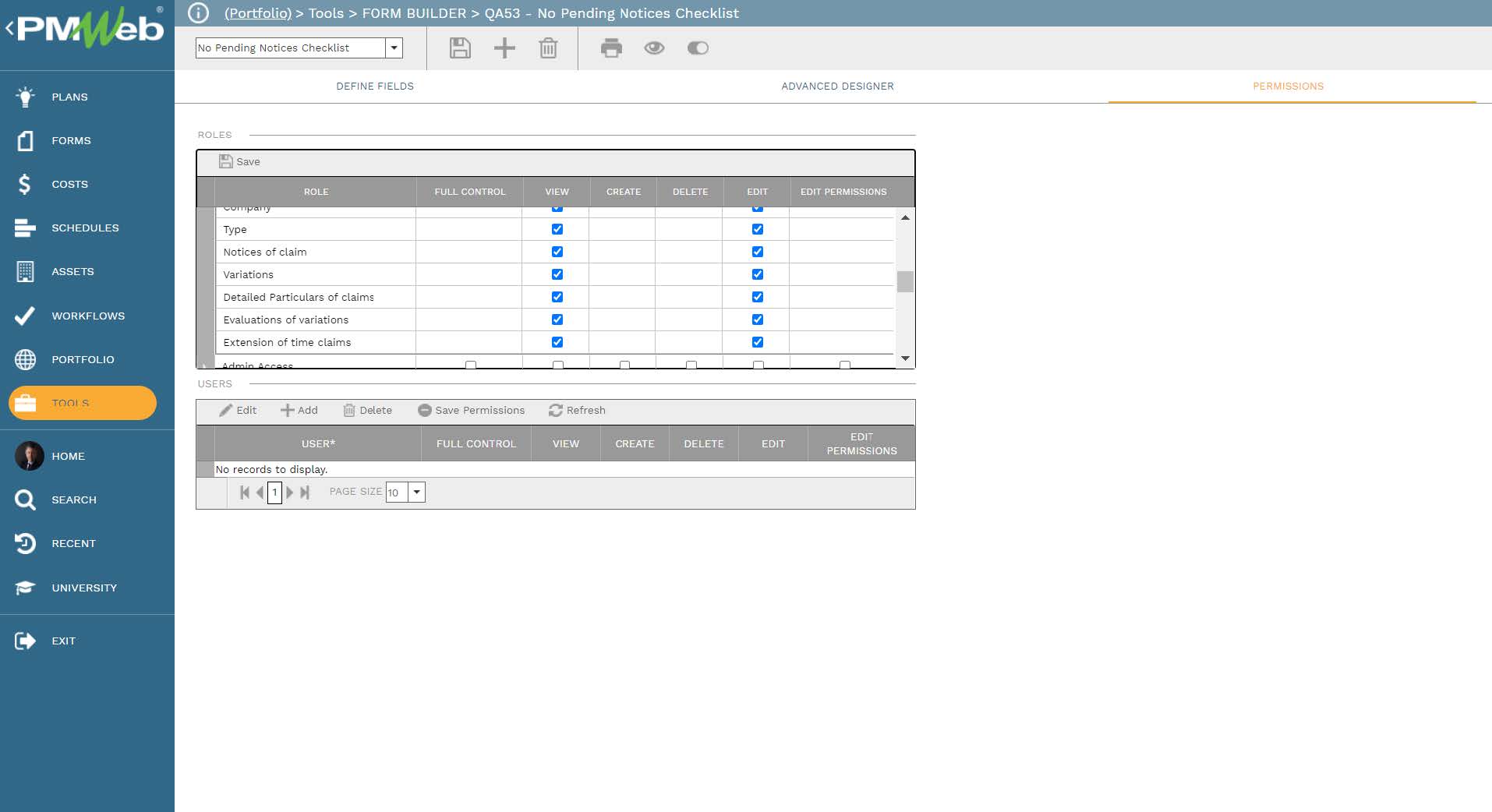
Task: Open the Search page from the sidebar
Action: pos(74,500)
